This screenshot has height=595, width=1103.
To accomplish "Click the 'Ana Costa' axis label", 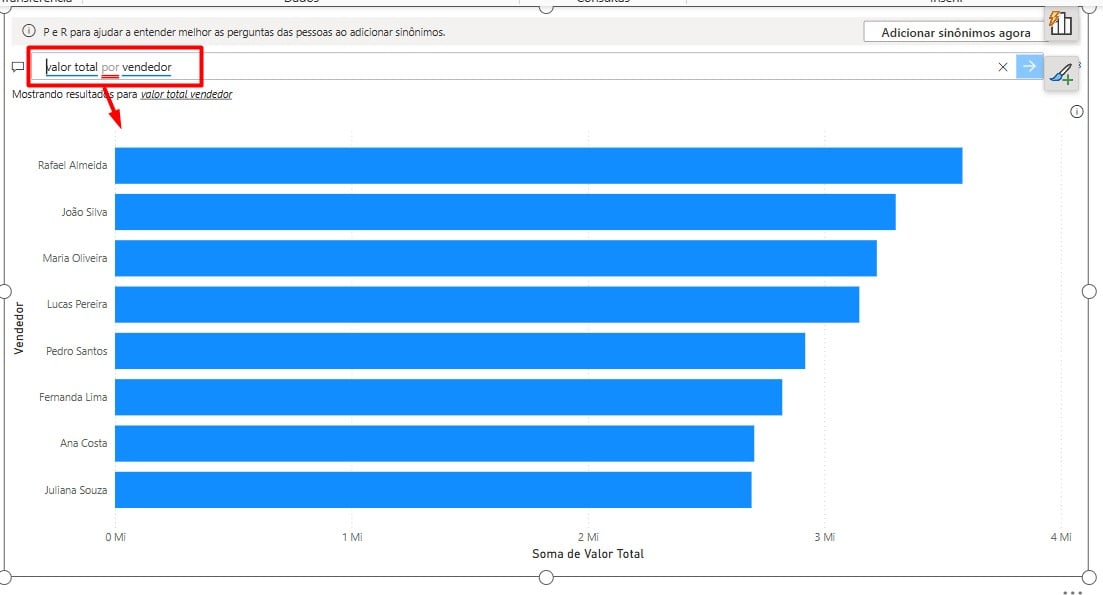I will point(84,444).
